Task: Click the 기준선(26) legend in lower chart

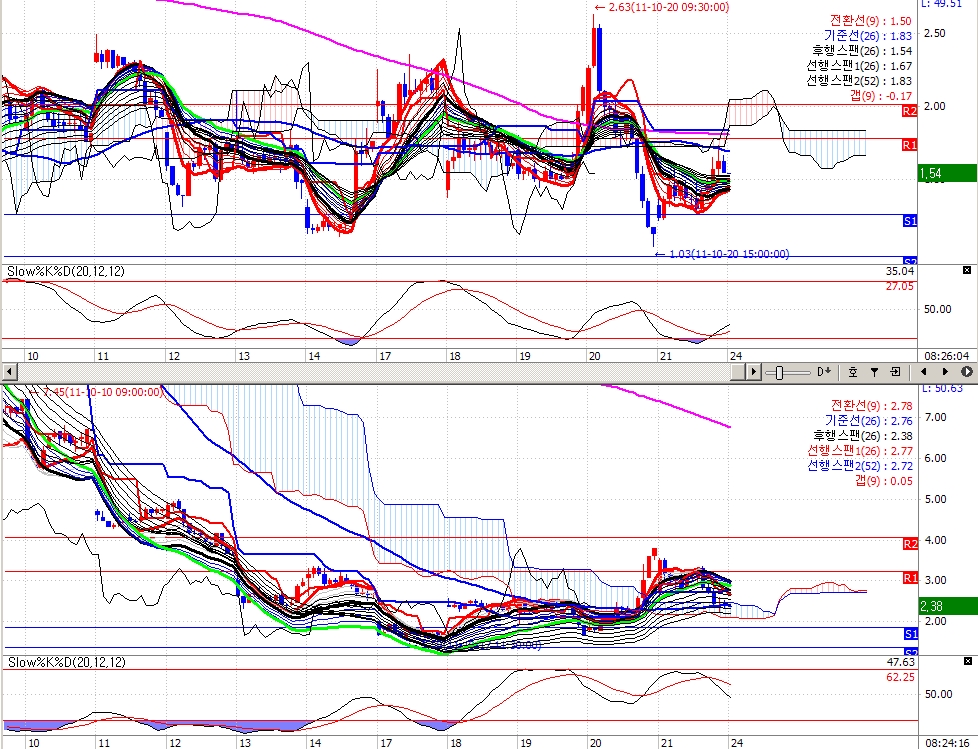Action: point(868,421)
